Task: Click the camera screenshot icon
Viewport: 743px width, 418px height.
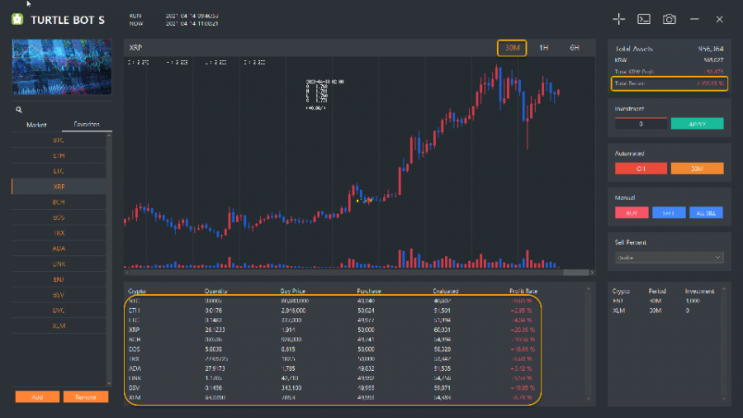Action: [x=669, y=19]
